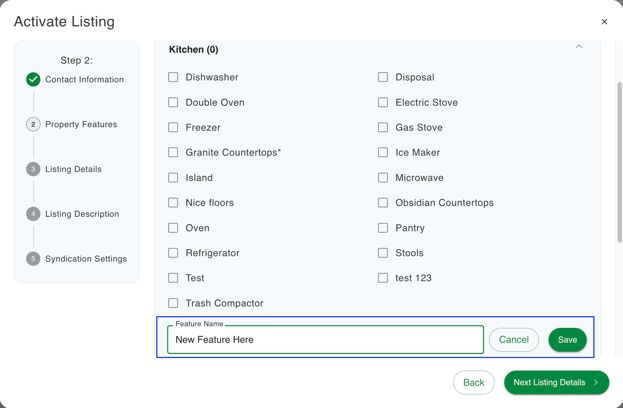Toggle the Ice Maker checkbox
Viewport: 623px width, 408px height.
383,153
